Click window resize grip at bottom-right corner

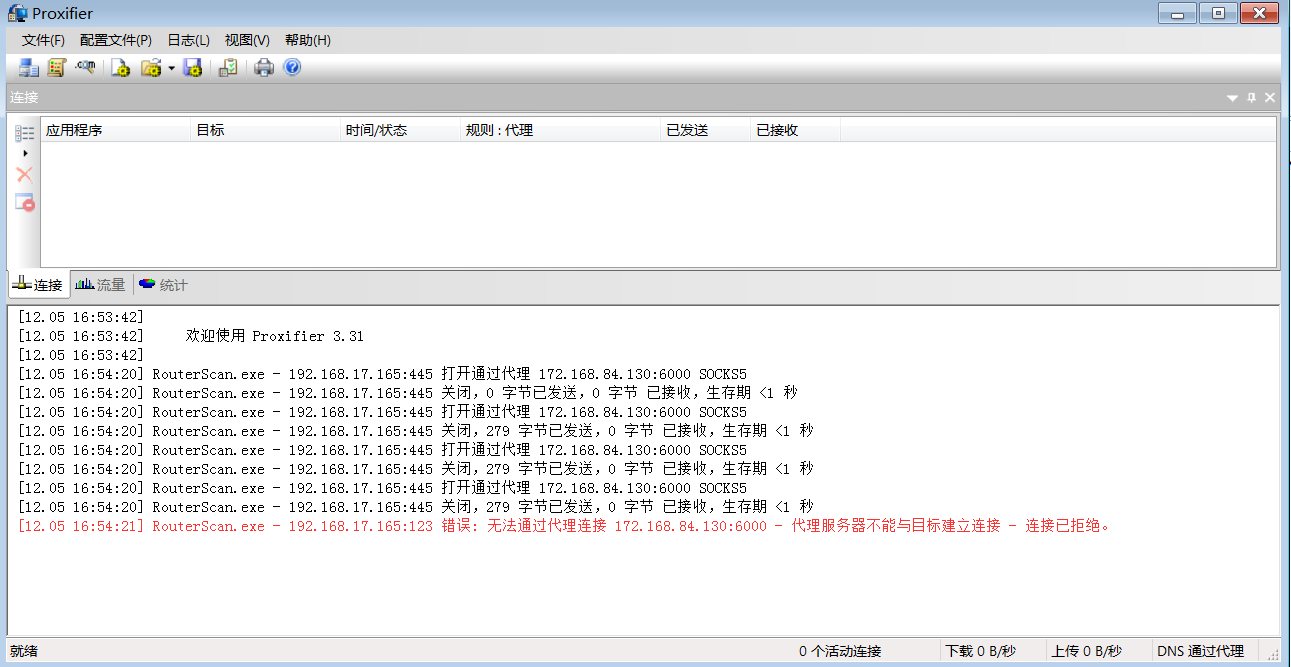click(1275, 655)
